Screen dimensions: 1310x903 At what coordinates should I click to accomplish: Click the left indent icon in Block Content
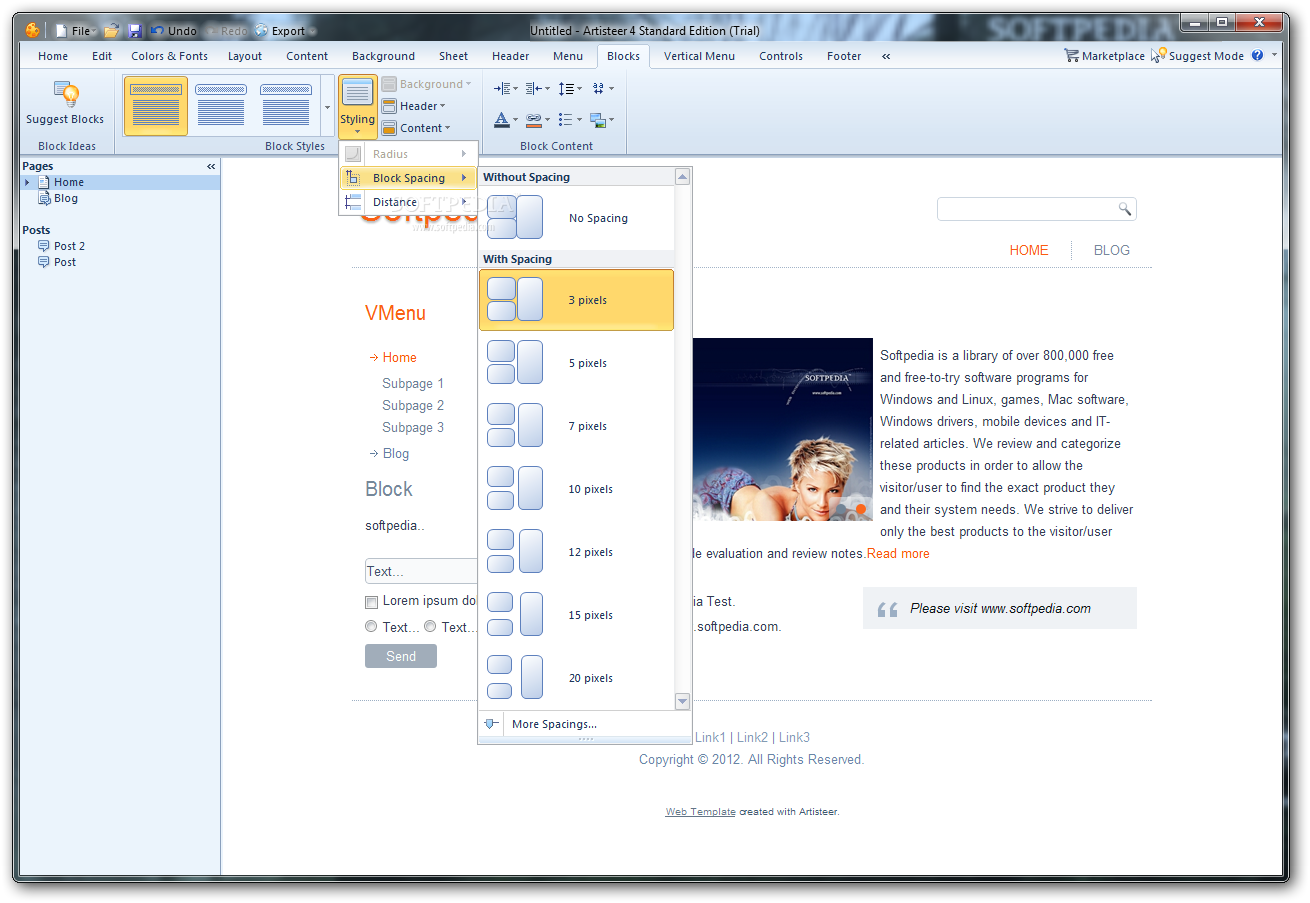tap(506, 88)
